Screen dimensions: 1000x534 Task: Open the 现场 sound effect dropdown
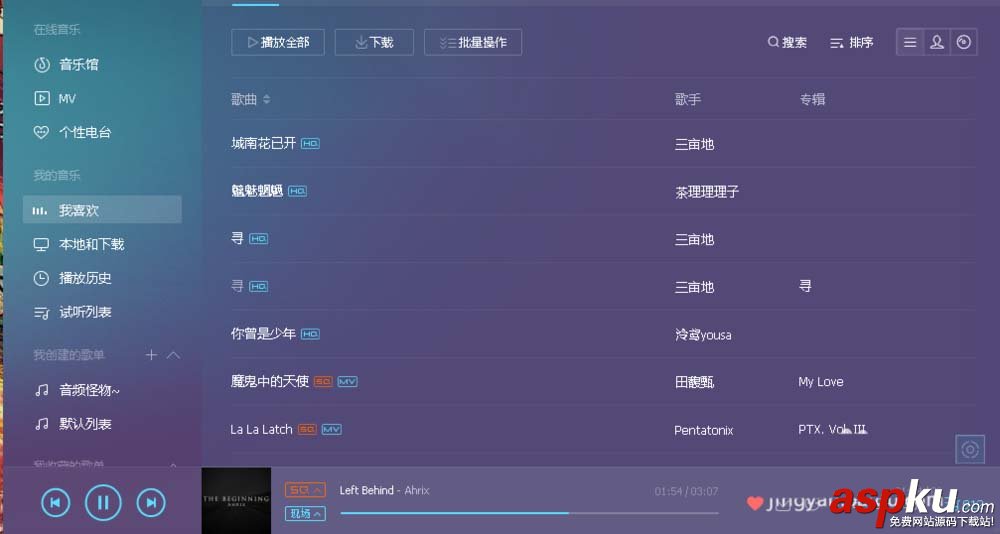point(305,513)
